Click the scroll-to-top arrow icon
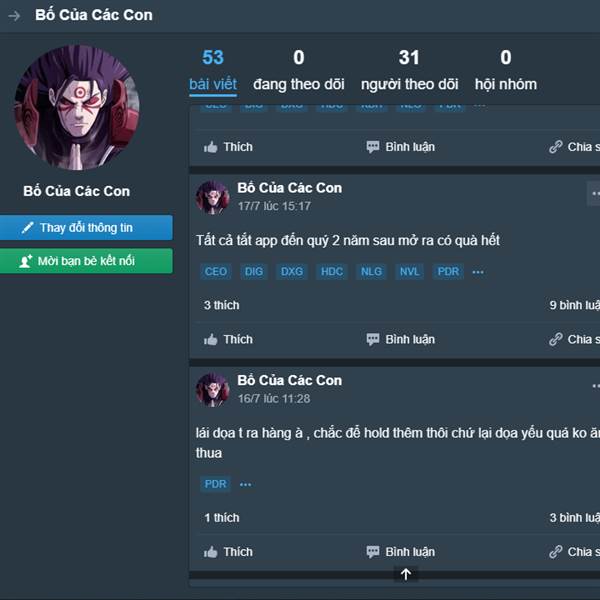Image resolution: width=600 pixels, height=600 pixels. point(406,574)
